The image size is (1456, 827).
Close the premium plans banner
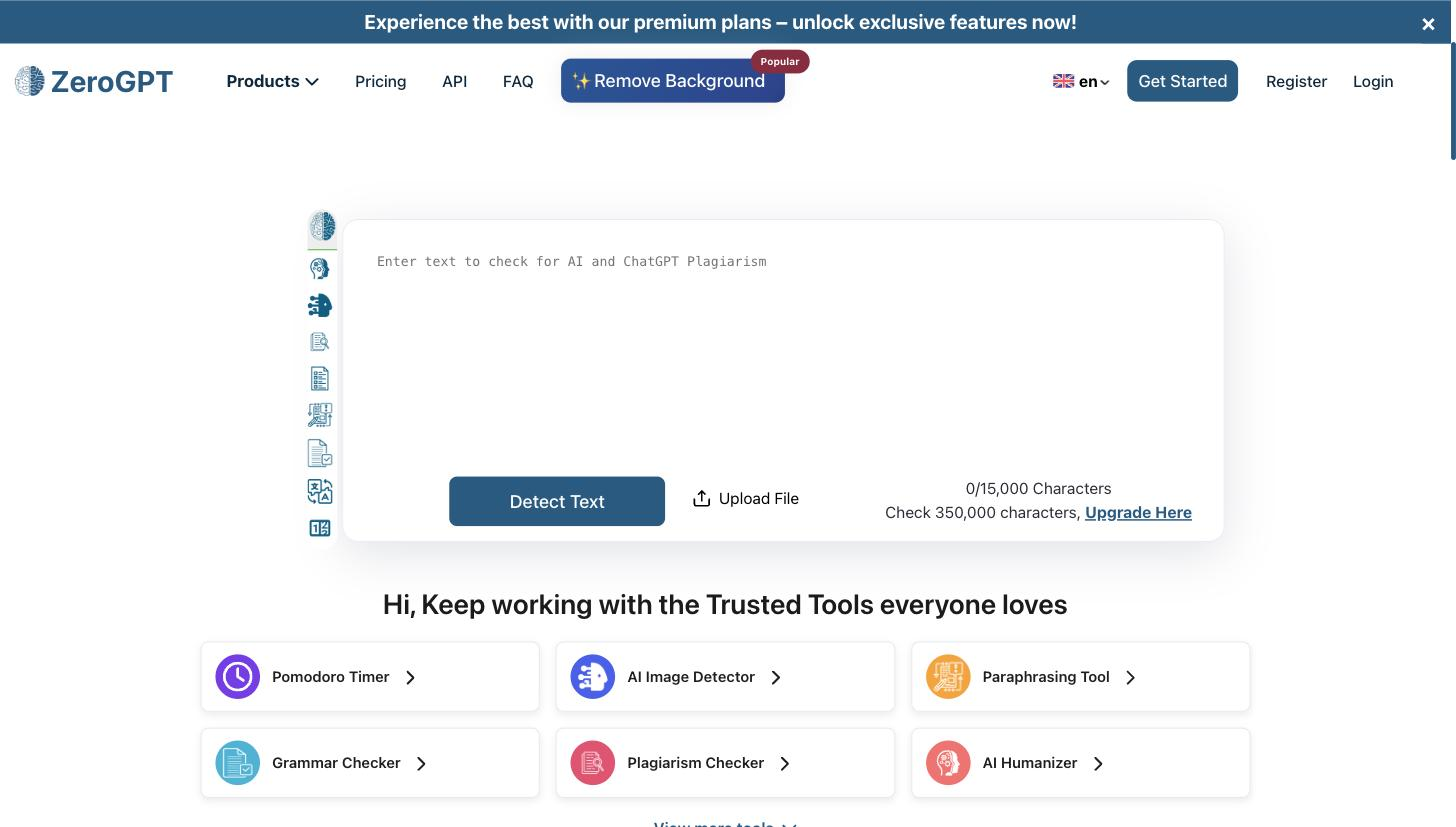[1428, 25]
